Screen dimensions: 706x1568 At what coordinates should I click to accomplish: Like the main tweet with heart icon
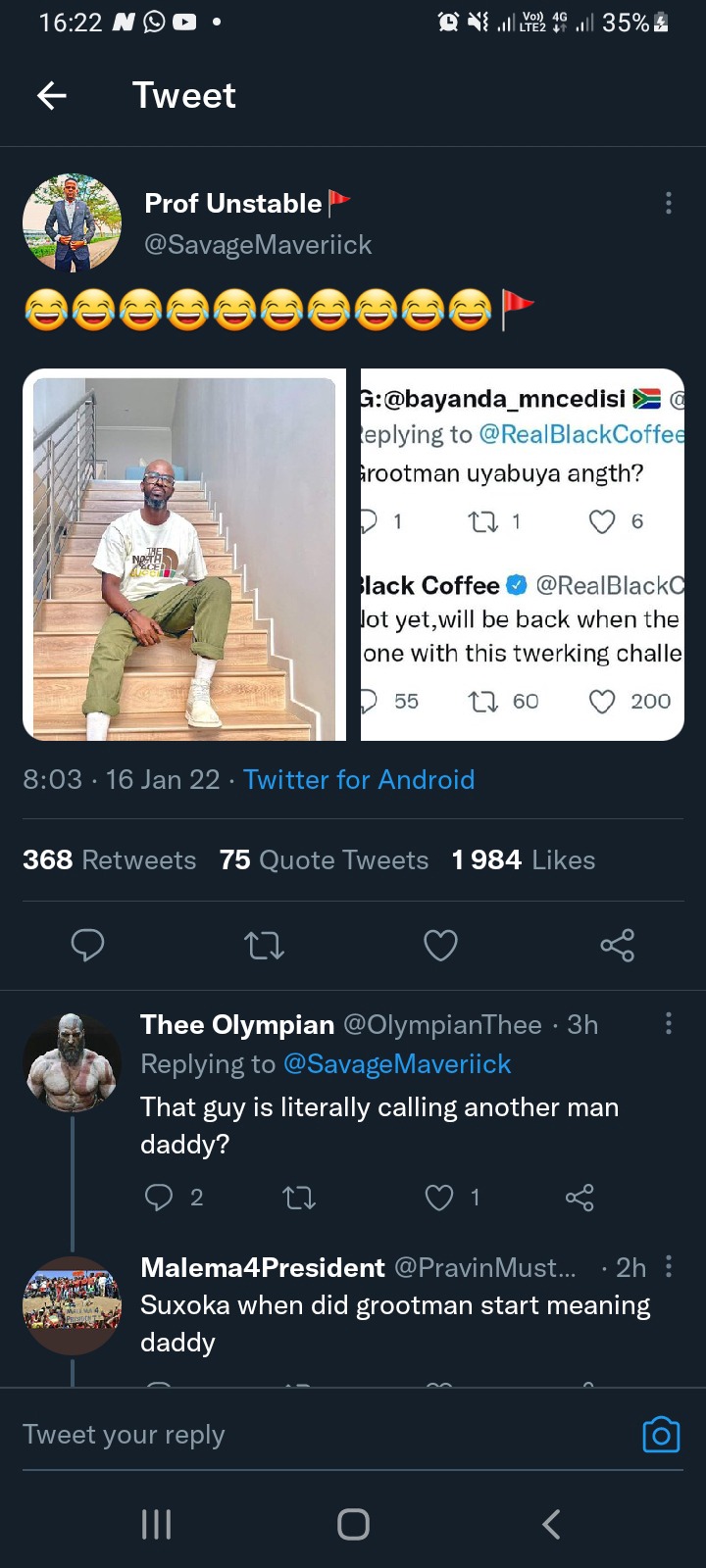[x=440, y=945]
